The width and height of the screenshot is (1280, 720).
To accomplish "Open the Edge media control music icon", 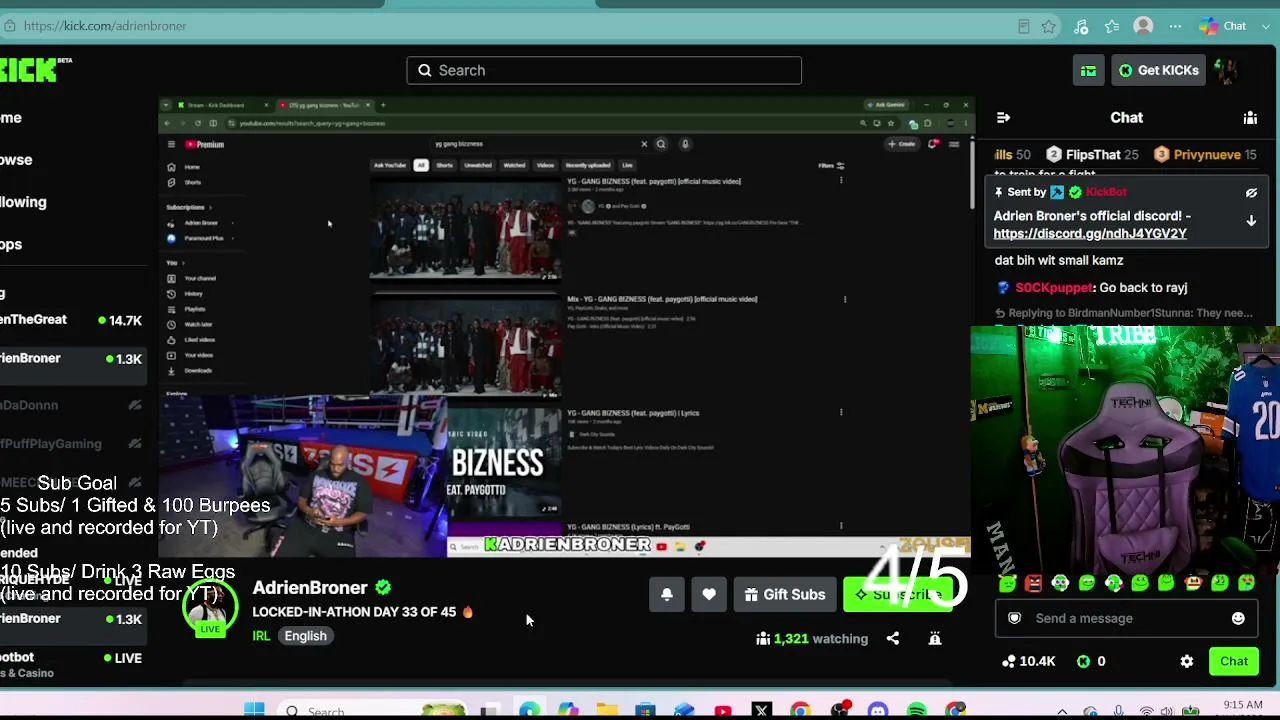I will click(x=1080, y=27).
